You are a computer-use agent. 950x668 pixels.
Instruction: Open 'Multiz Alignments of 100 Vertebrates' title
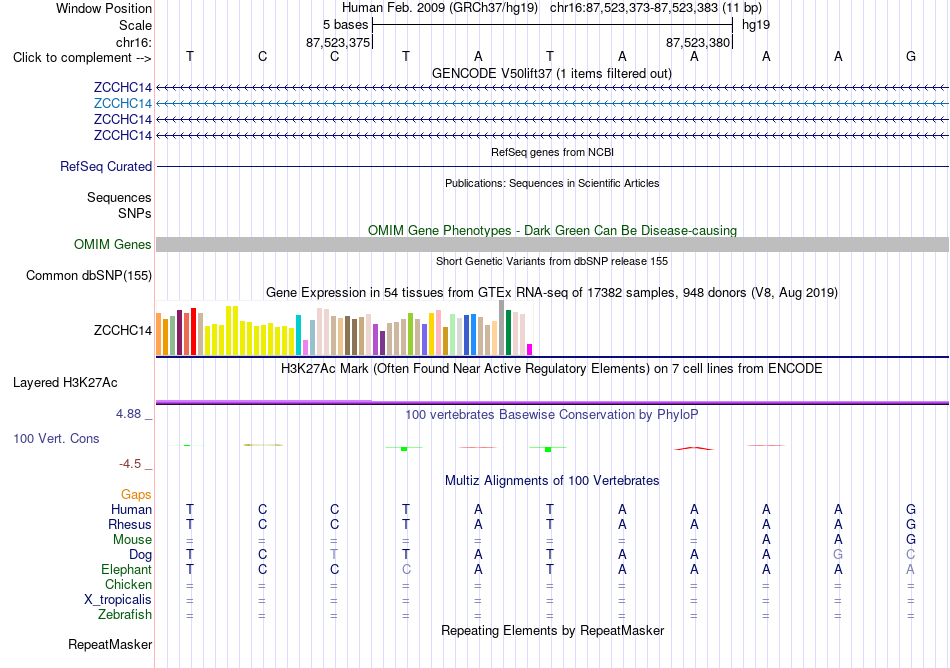click(x=552, y=481)
